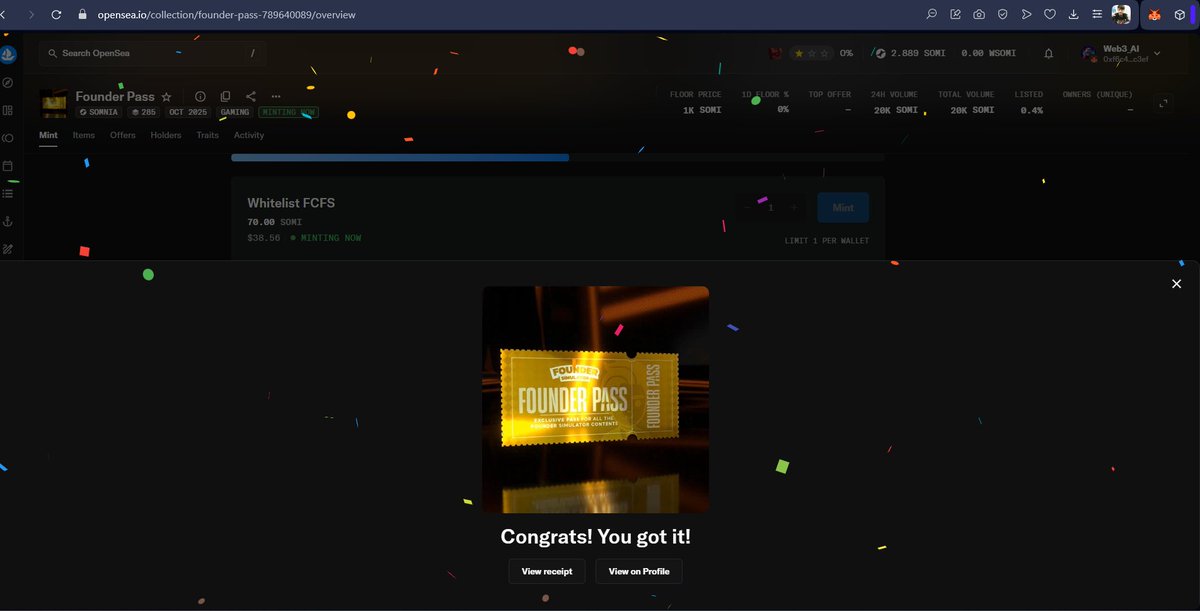Open the browser downloads icon
The height and width of the screenshot is (611, 1200).
tap(1074, 14)
